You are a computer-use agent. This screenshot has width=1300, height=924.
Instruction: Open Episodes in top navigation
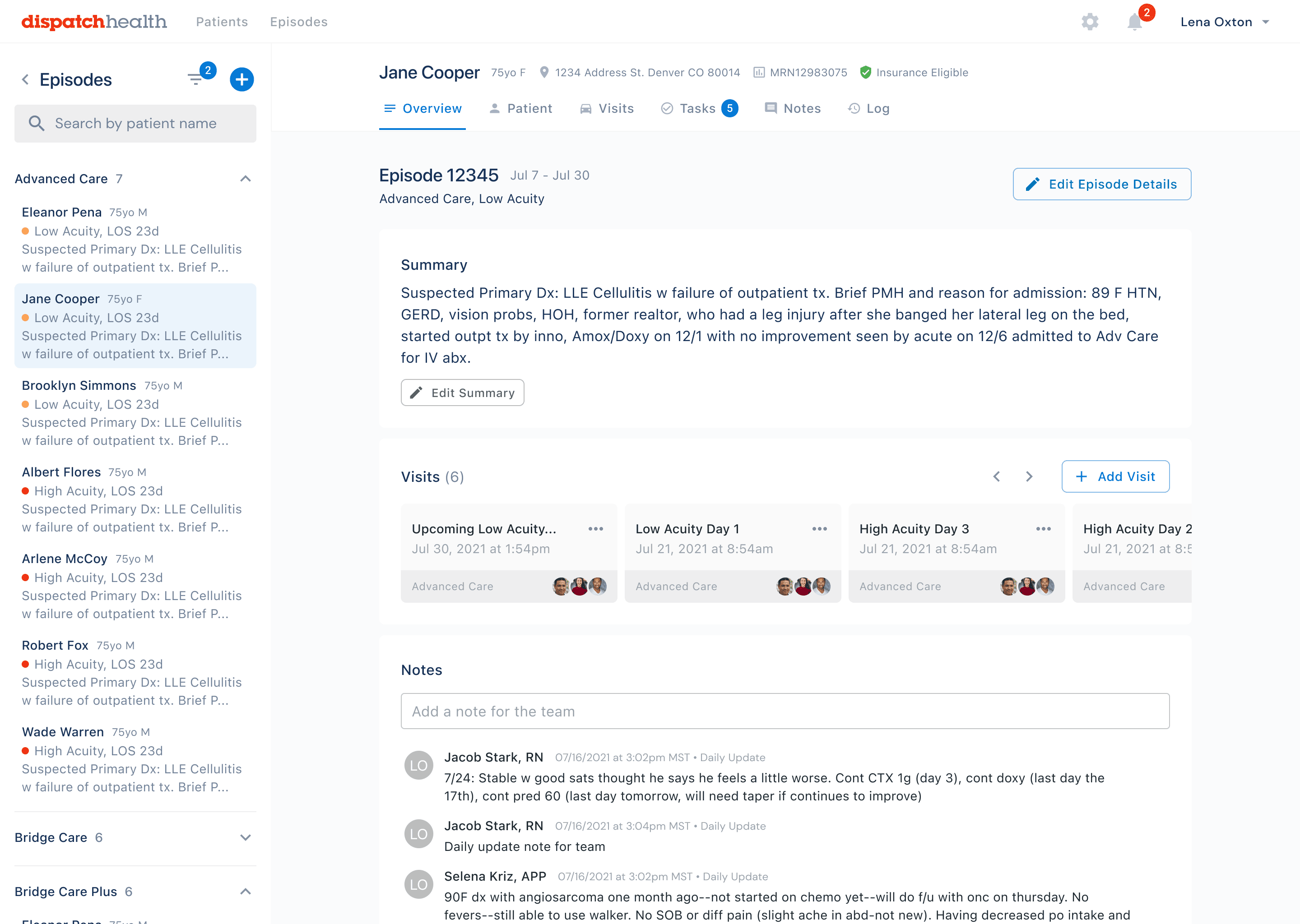tap(299, 22)
